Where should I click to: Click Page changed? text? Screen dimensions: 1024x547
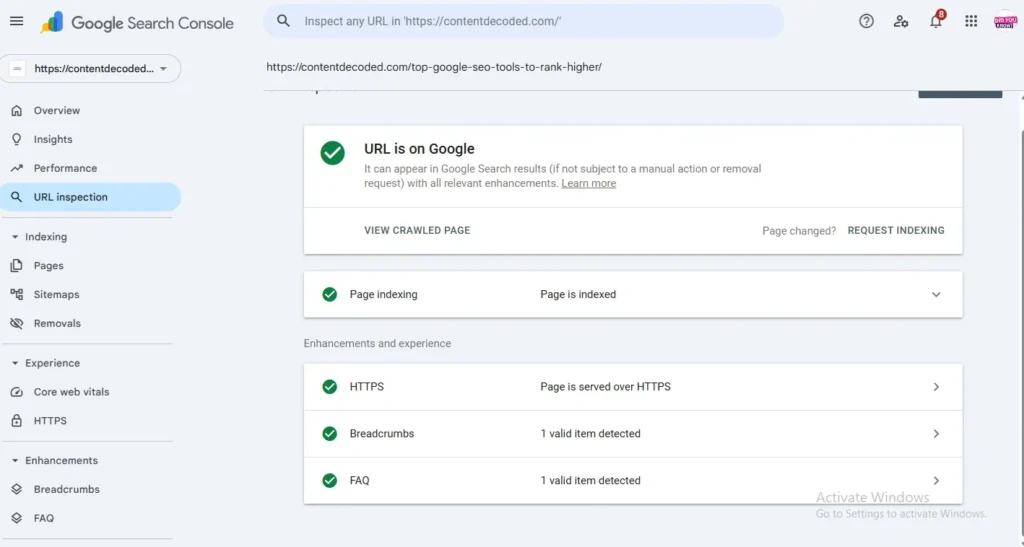799,230
